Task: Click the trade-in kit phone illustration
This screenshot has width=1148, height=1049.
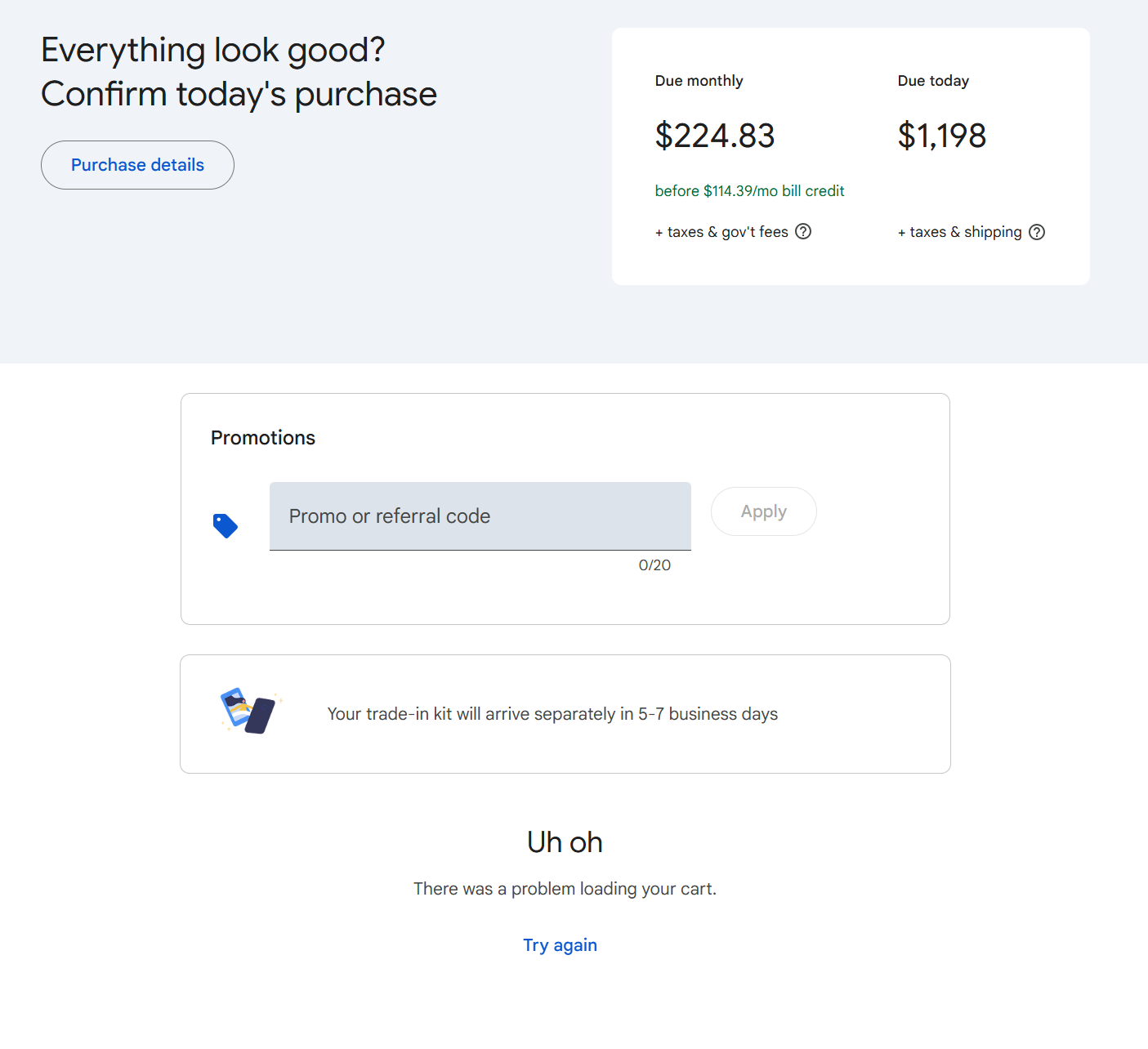Action: [x=249, y=711]
